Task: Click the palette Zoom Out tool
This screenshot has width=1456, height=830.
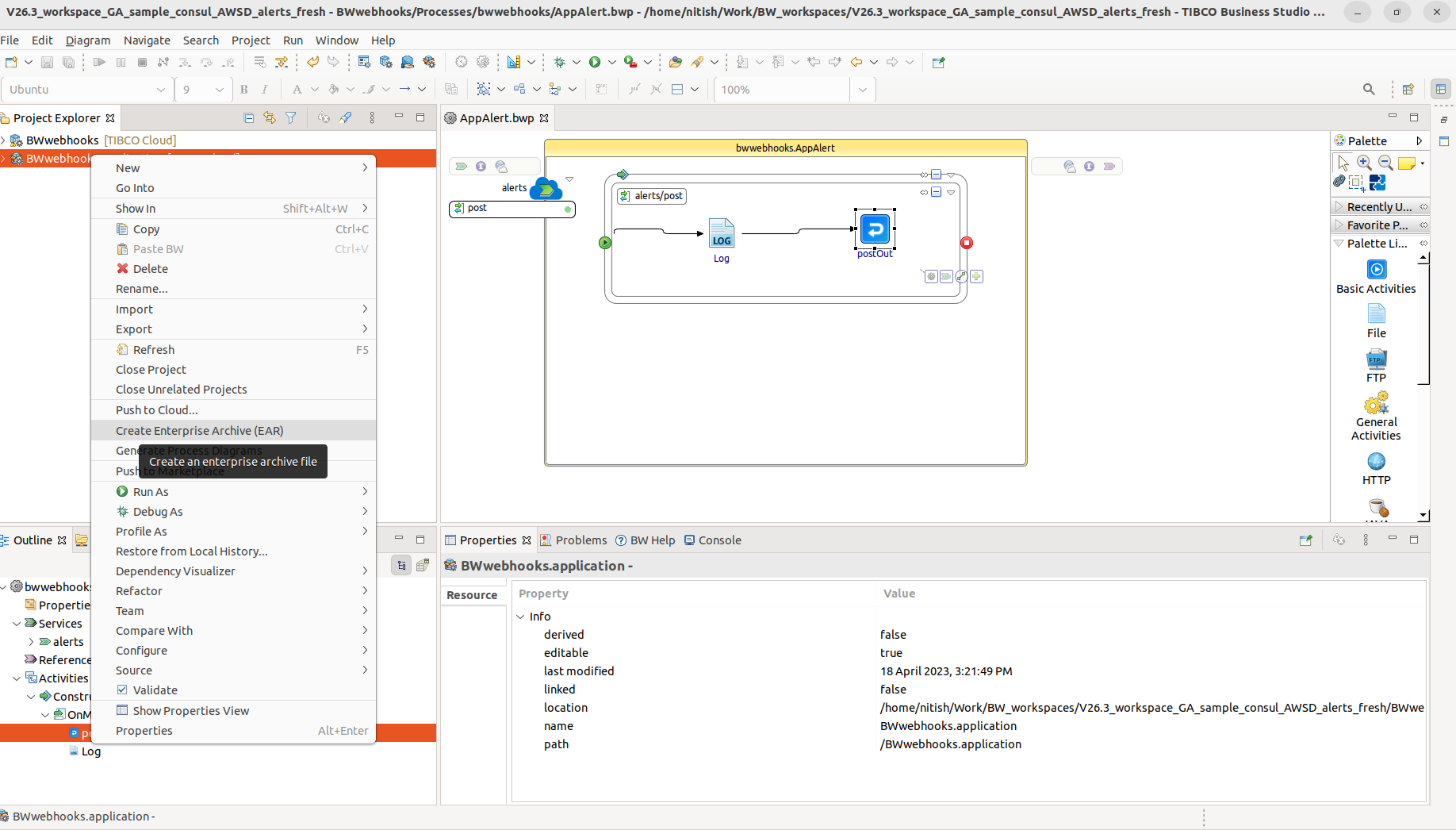Action: 1385,163
